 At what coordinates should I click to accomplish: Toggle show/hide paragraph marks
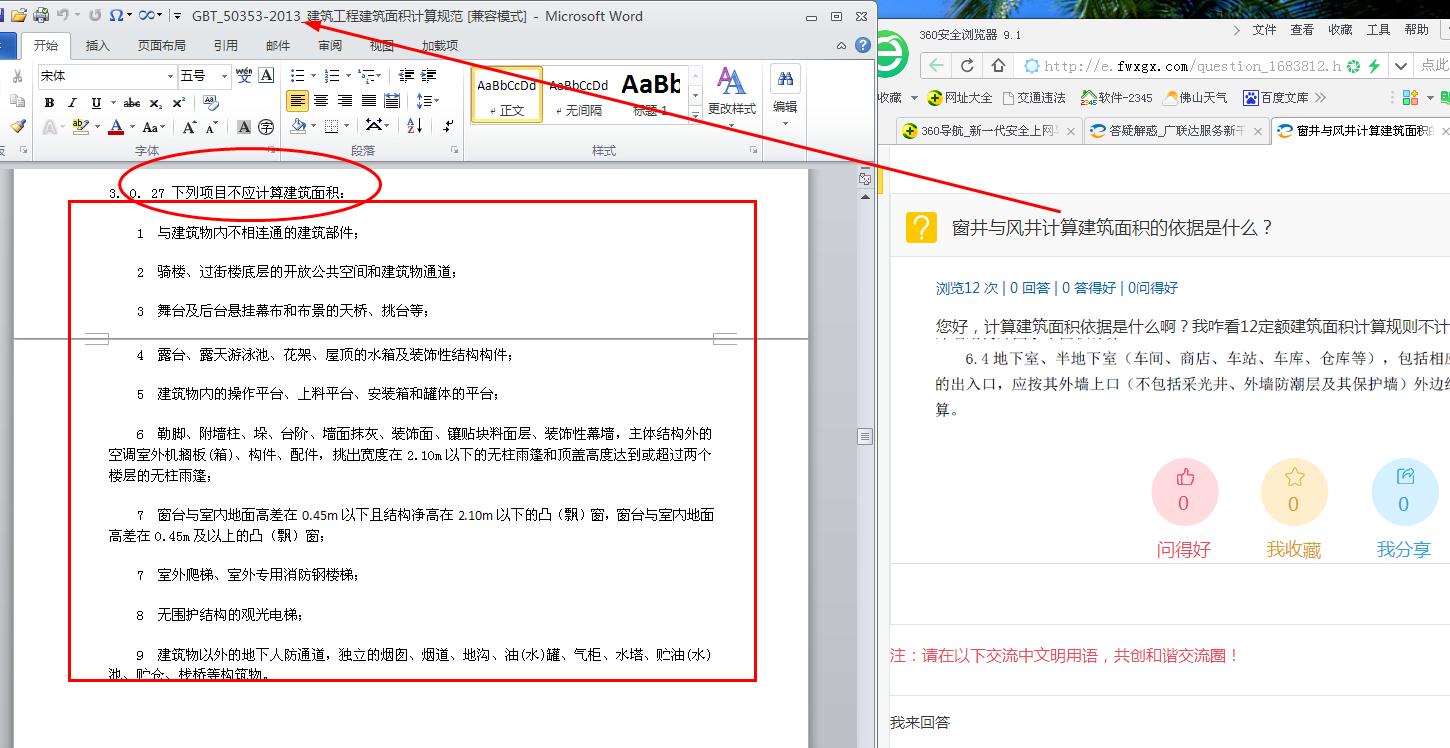point(448,127)
